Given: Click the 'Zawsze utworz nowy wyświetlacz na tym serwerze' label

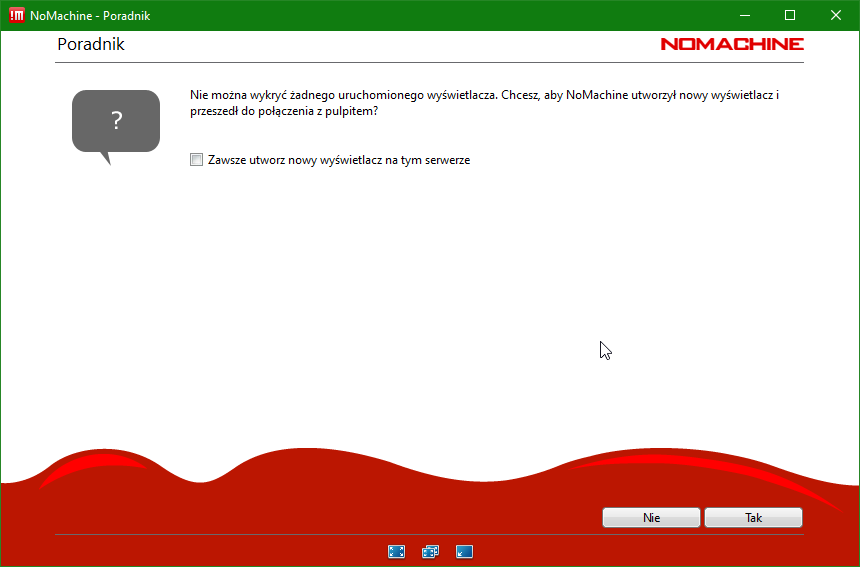Looking at the screenshot, I should click(x=339, y=159).
